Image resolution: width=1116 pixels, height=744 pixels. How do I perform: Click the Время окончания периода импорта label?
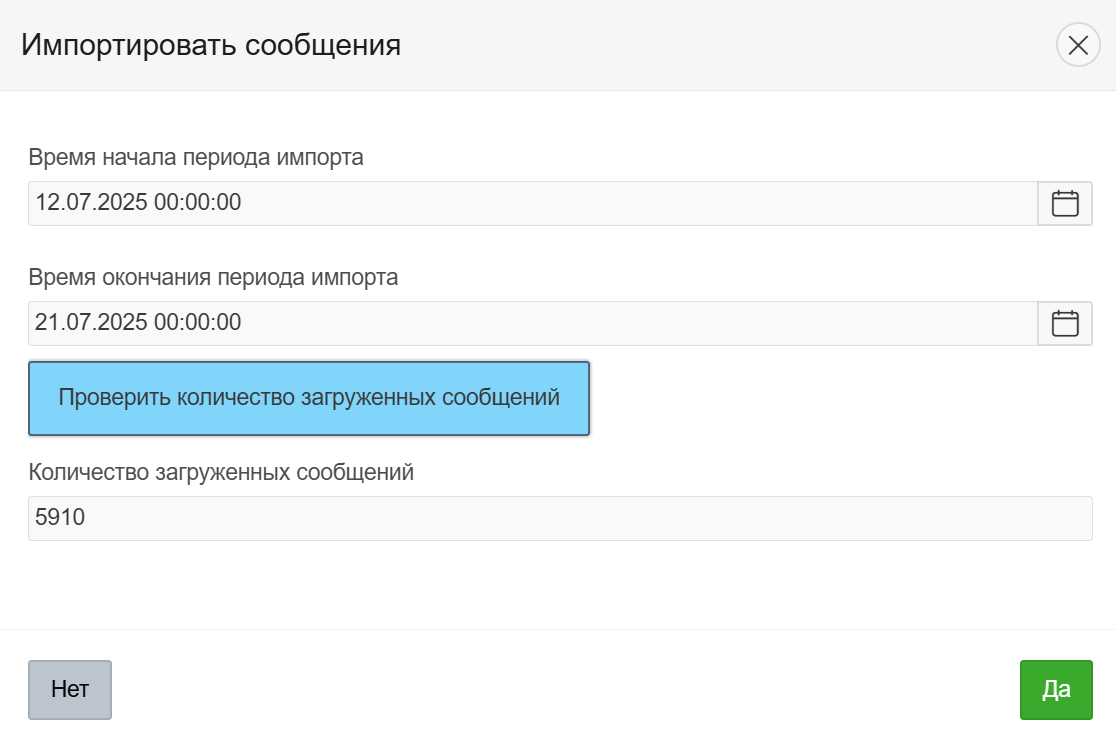point(213,277)
